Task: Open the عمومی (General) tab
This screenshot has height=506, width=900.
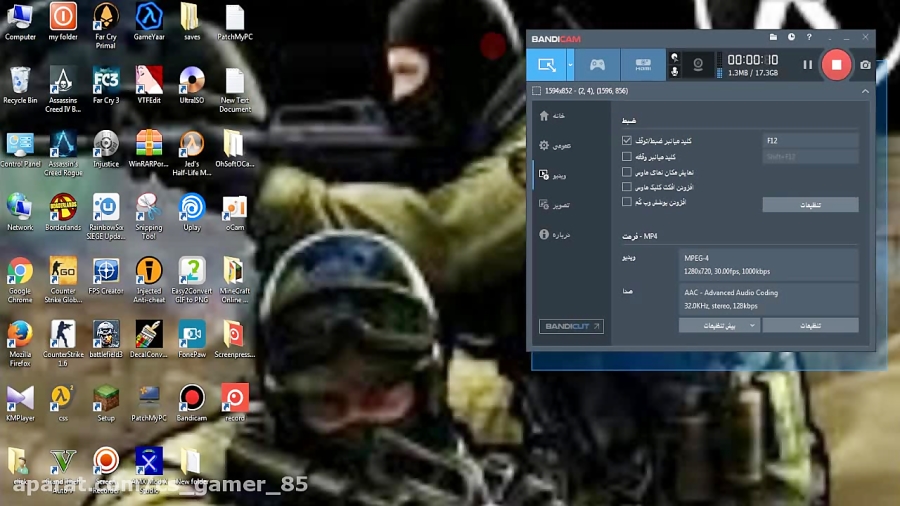Action: (x=554, y=146)
